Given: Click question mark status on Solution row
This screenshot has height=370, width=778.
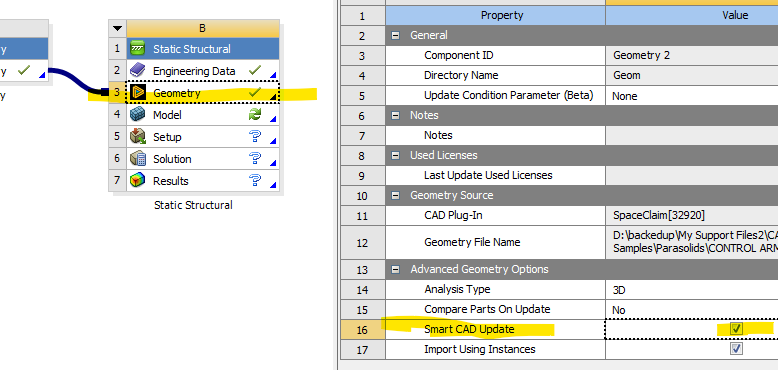Looking at the screenshot, I should (255, 158).
